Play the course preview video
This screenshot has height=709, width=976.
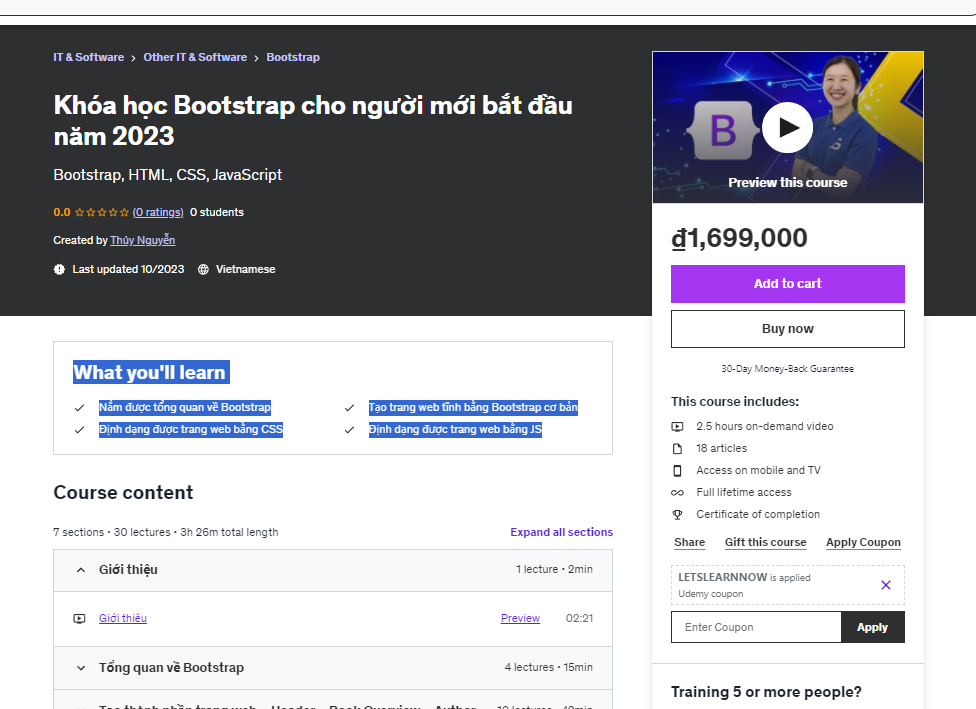pos(787,127)
